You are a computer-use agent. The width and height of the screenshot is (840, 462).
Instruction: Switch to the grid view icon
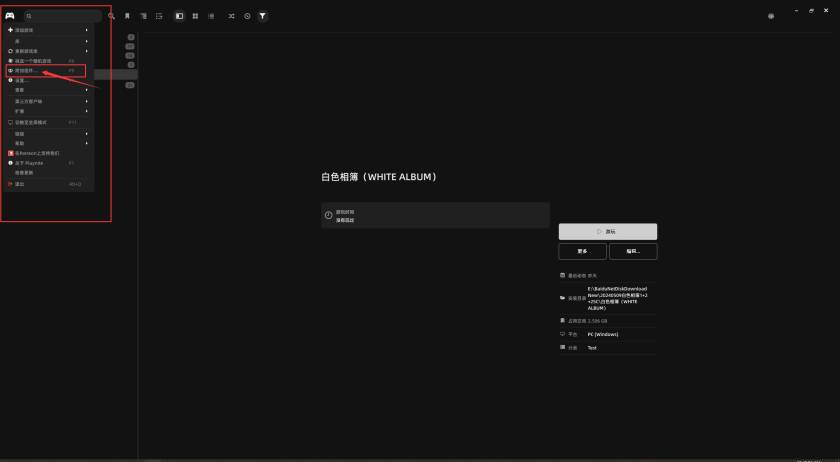pos(195,16)
